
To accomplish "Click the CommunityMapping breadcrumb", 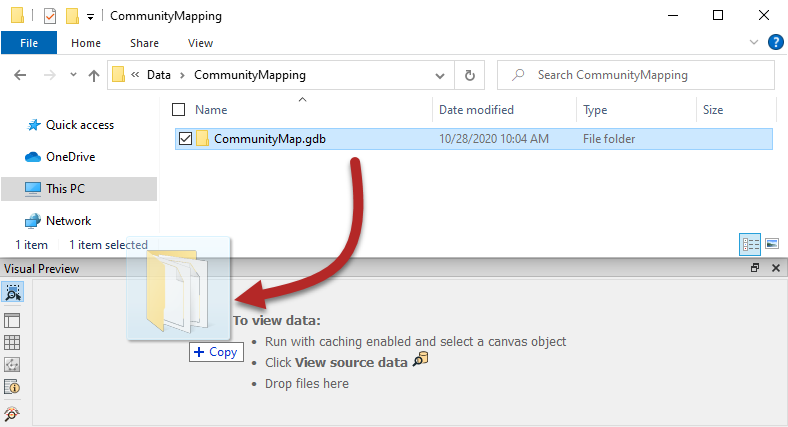I will point(250,75).
